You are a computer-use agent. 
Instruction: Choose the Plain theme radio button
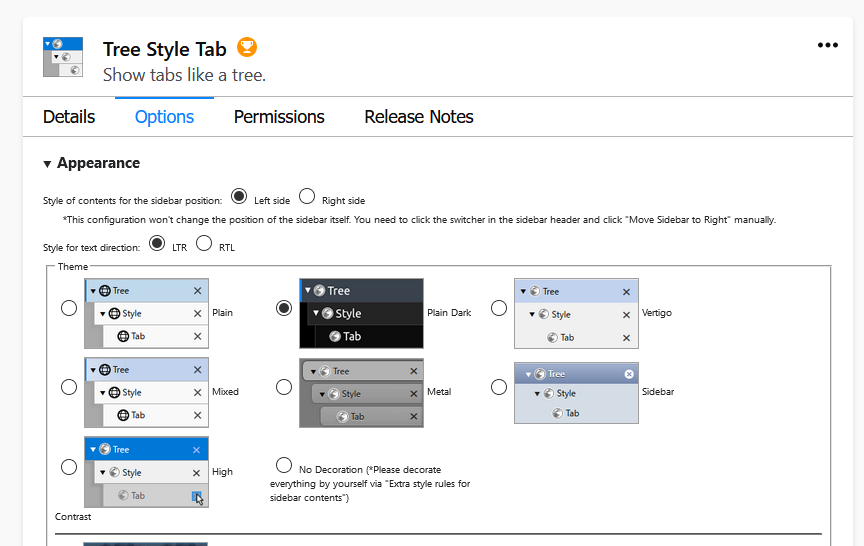click(x=69, y=308)
